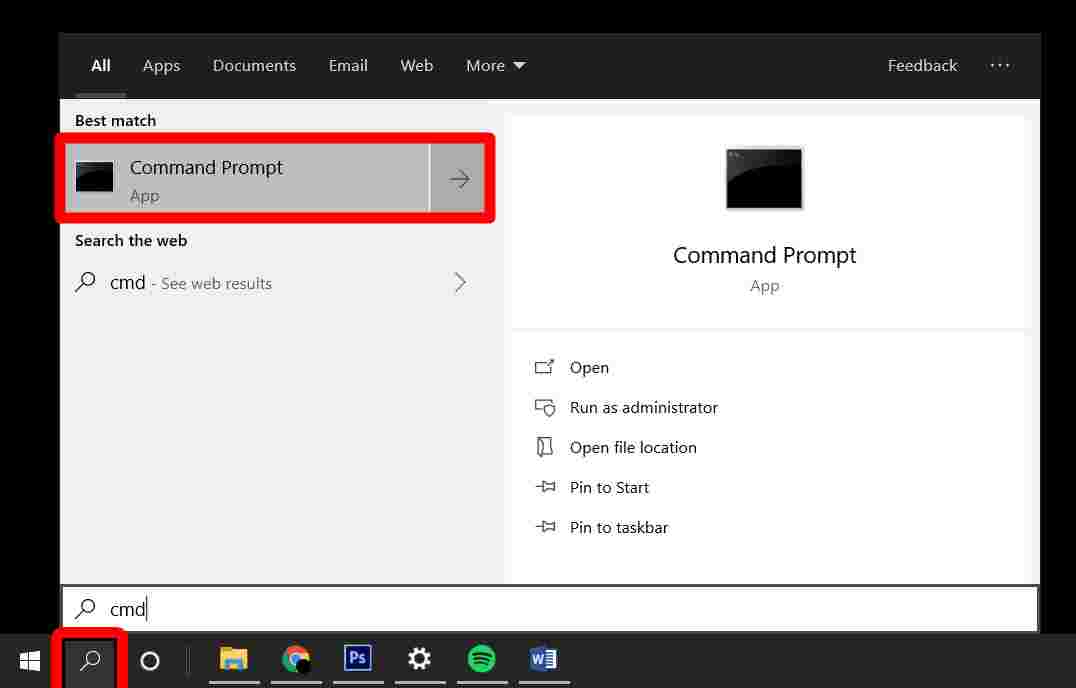Click the Start menu button

click(x=27, y=660)
